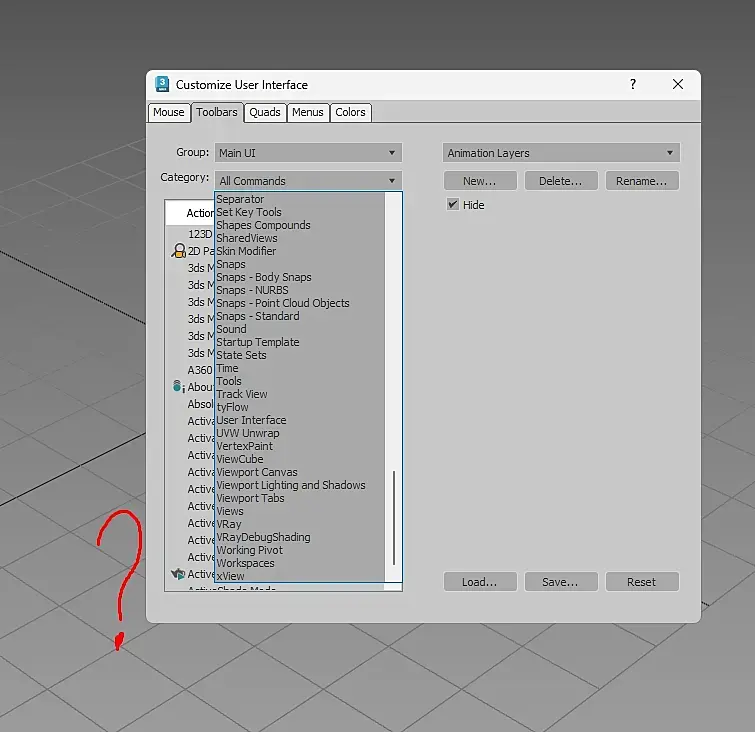Select Snaps - Standard category

tap(300, 316)
